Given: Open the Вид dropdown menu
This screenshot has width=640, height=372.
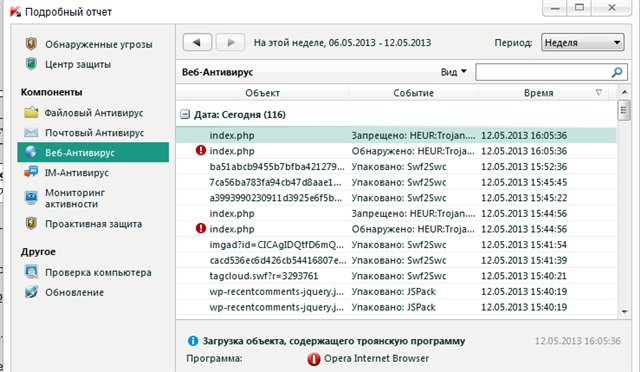Looking at the screenshot, I should pyautogui.click(x=453, y=72).
